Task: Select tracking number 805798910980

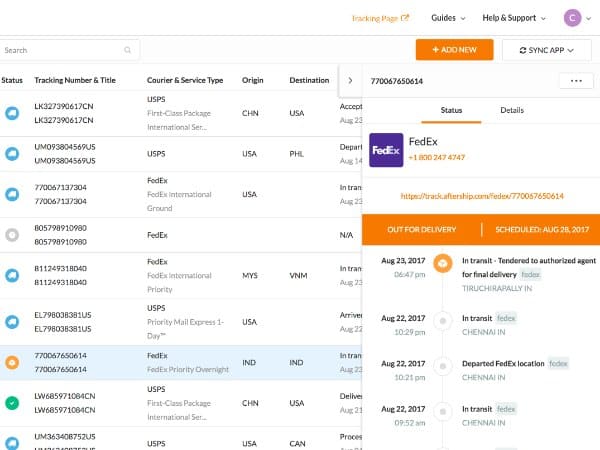Action: click(x=60, y=228)
